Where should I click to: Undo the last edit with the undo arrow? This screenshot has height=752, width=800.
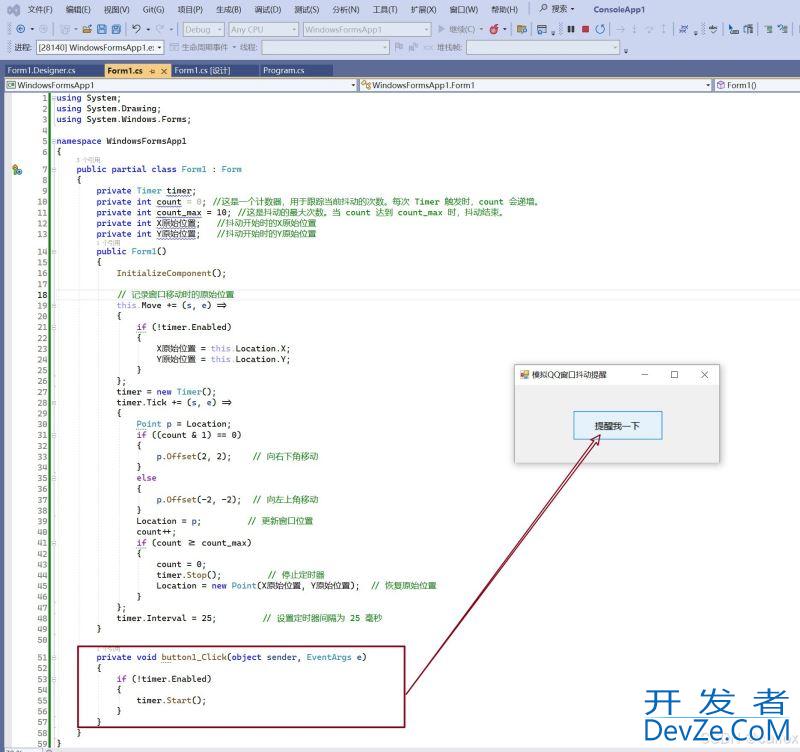pyautogui.click(x=136, y=29)
